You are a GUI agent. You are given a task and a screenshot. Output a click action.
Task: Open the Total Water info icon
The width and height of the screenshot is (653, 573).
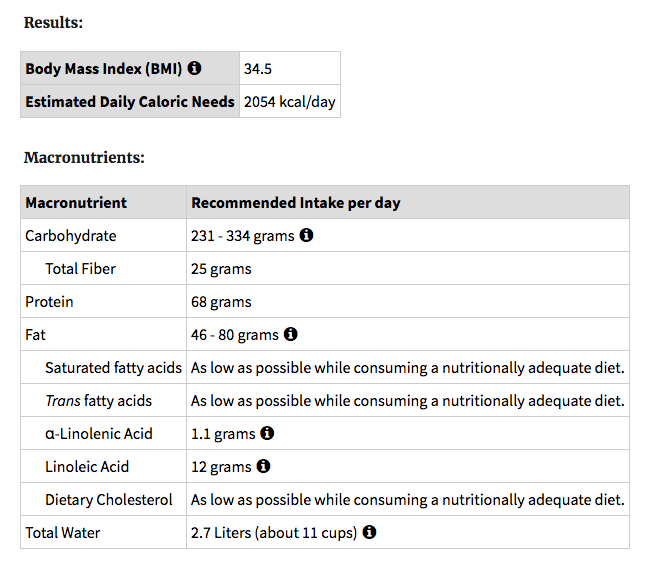[369, 532]
